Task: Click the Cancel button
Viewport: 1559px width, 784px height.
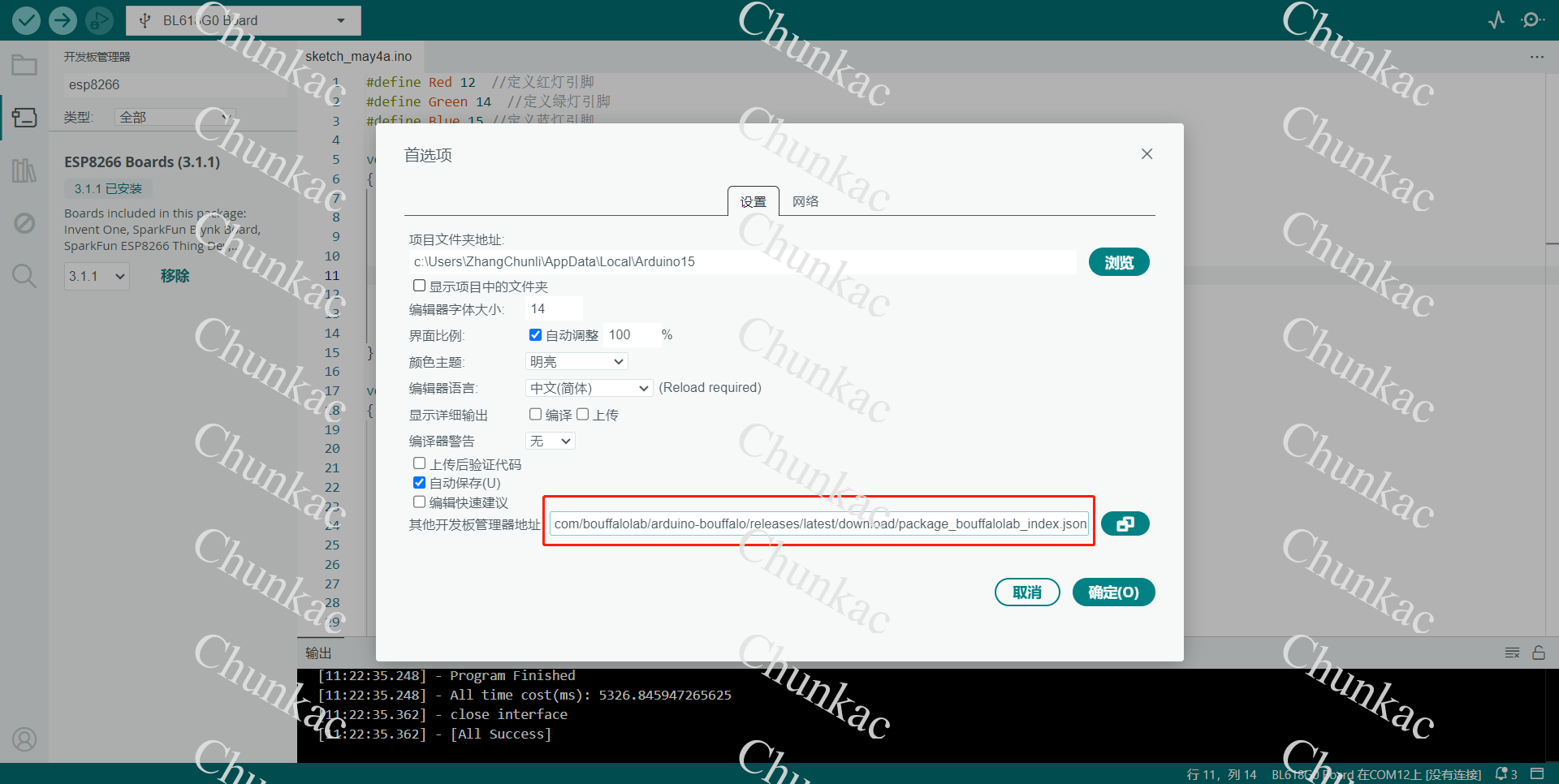Action: pyautogui.click(x=1027, y=592)
